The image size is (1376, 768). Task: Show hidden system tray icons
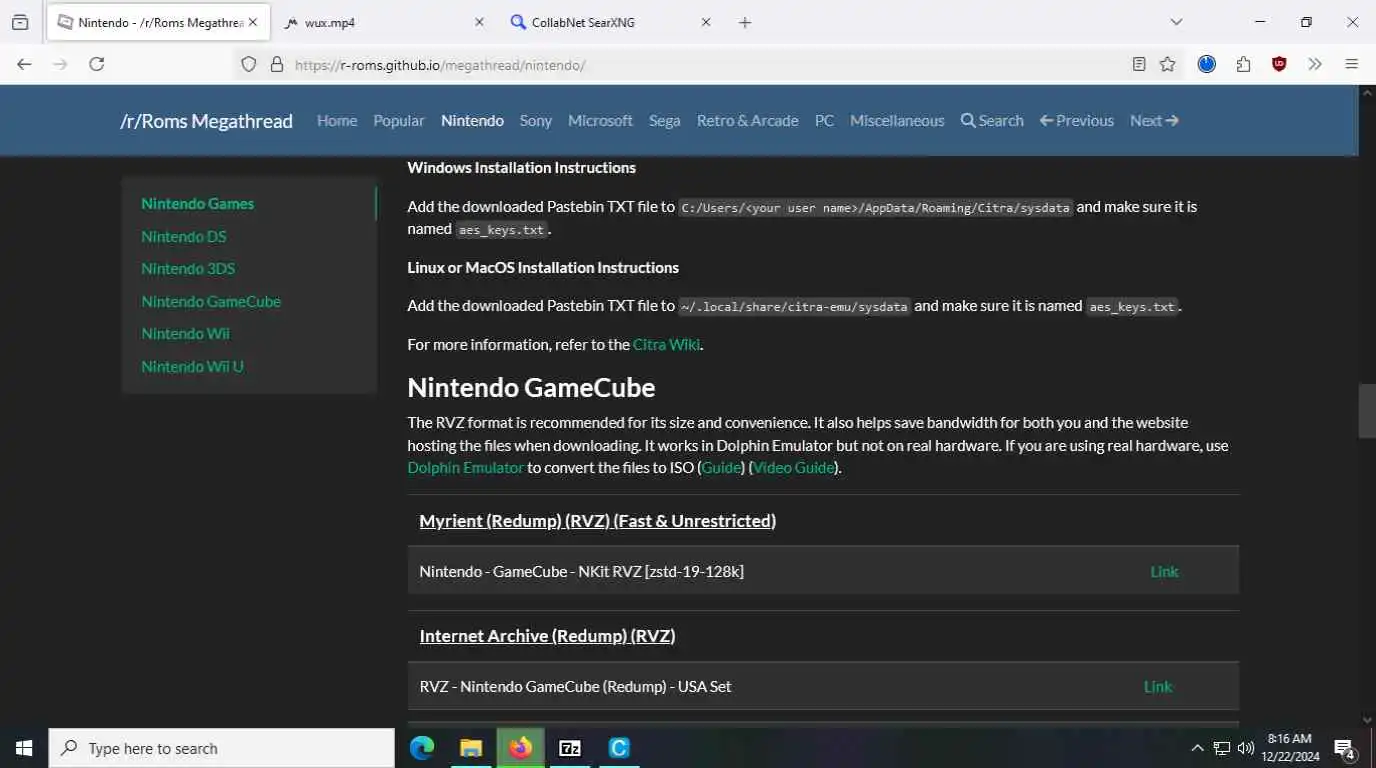[1197, 748]
